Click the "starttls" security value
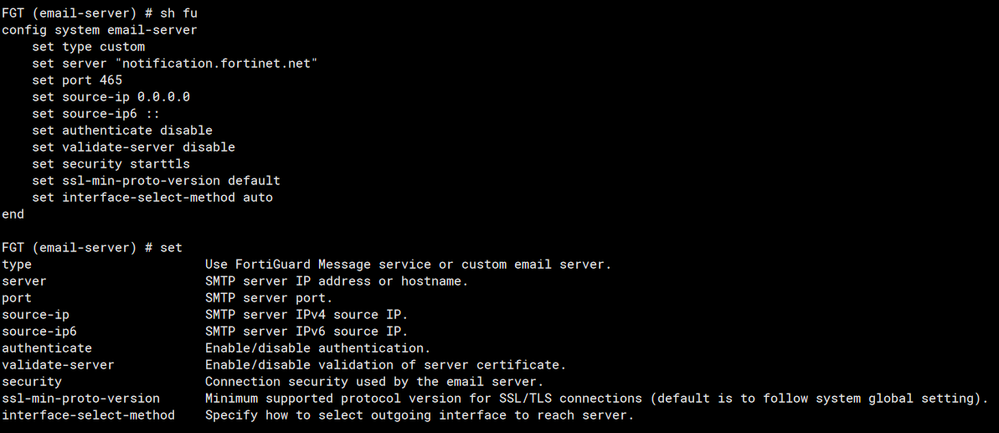999x433 pixels. coord(160,164)
